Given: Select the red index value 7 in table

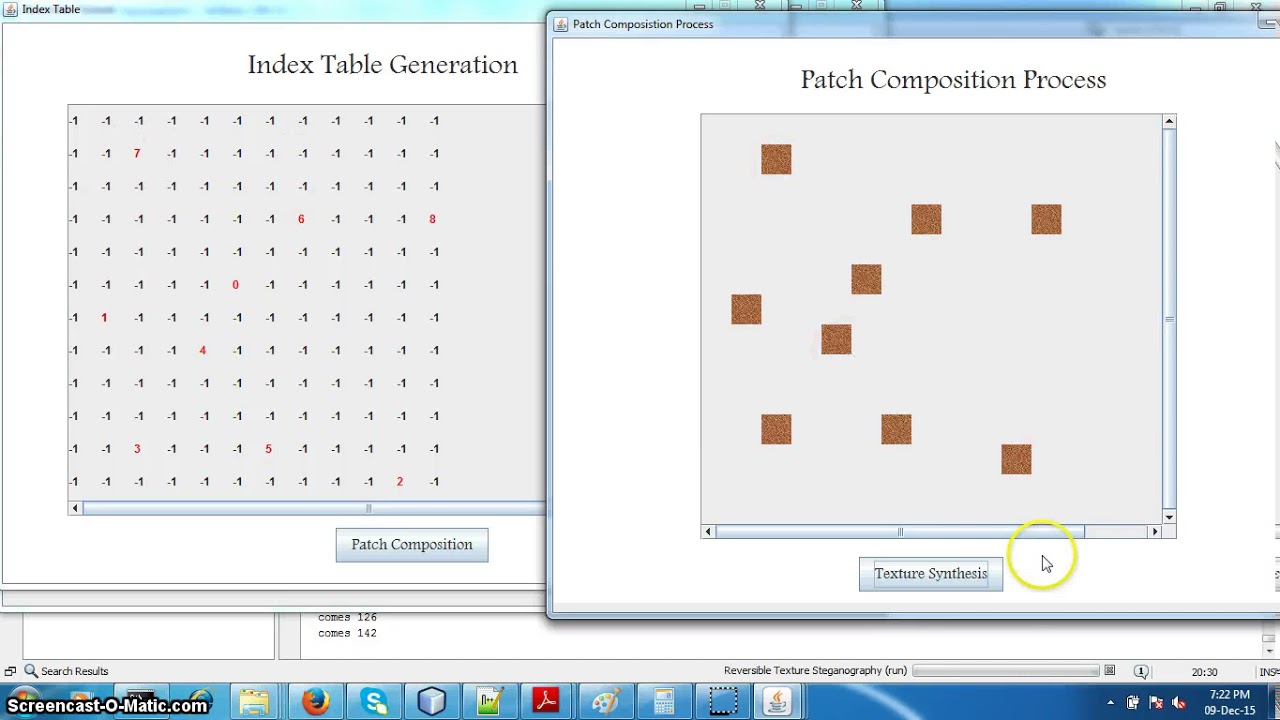Looking at the screenshot, I should click(x=136, y=154).
